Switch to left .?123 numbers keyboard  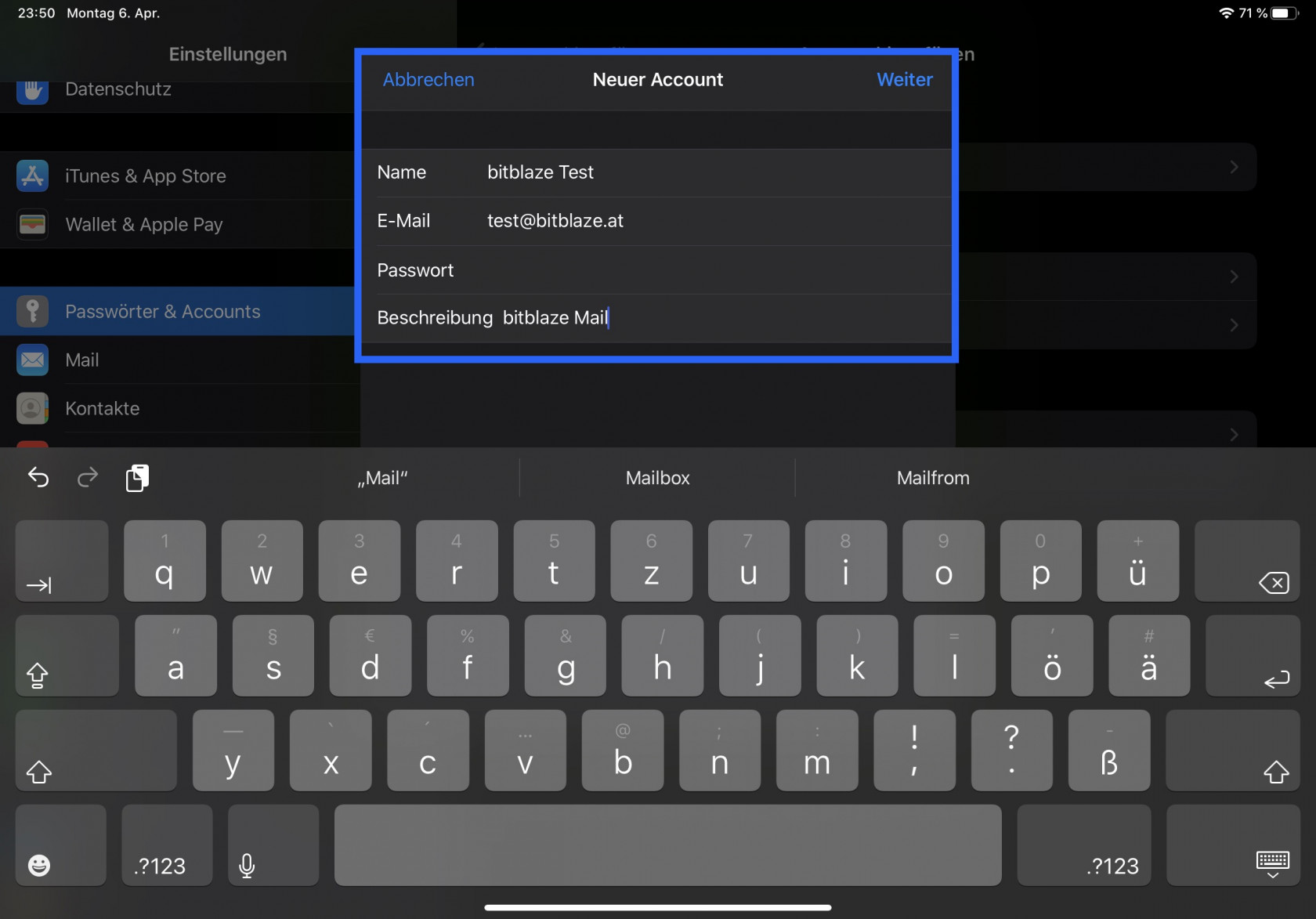[167, 845]
